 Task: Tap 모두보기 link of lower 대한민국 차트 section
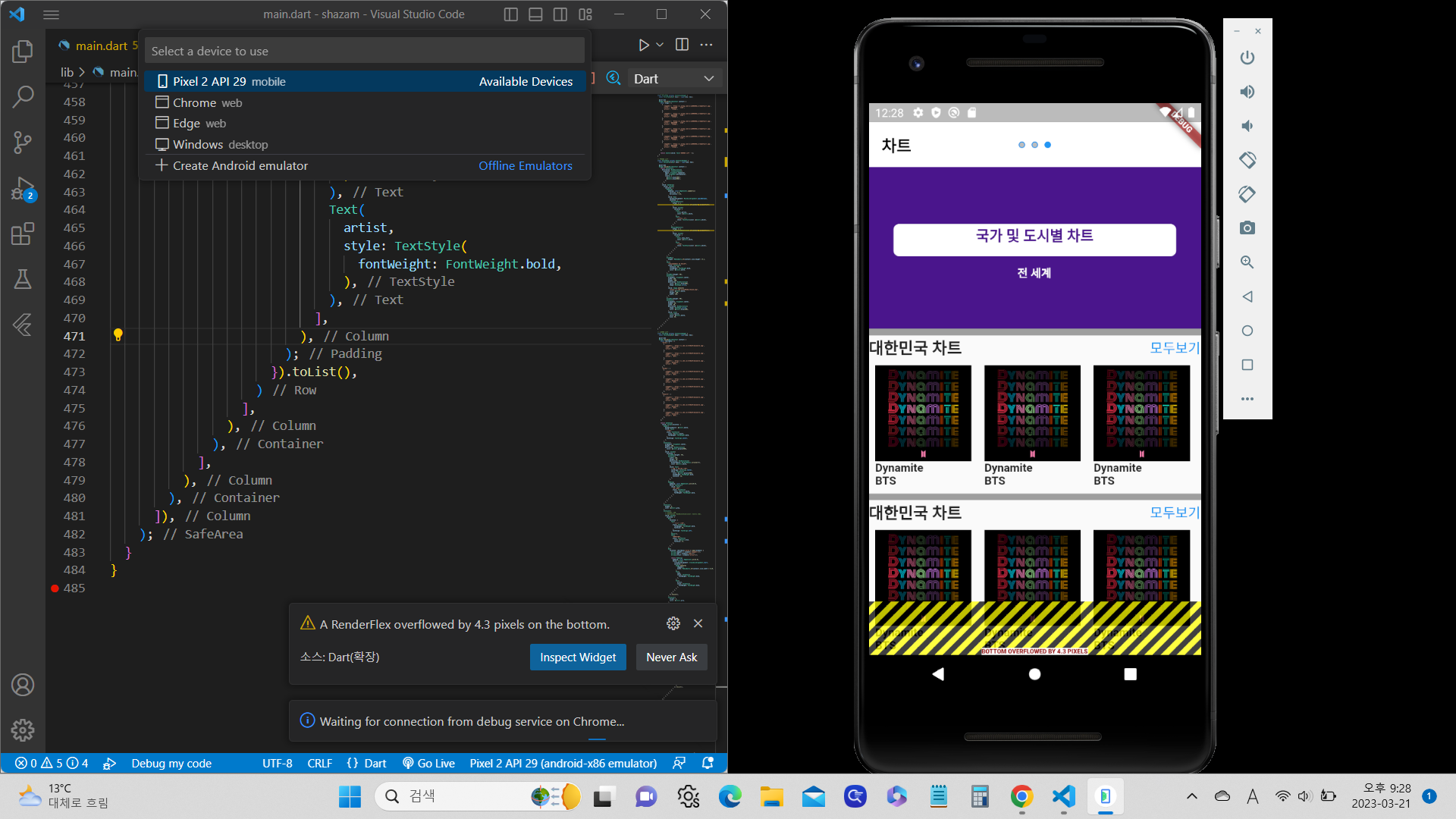coord(1174,513)
